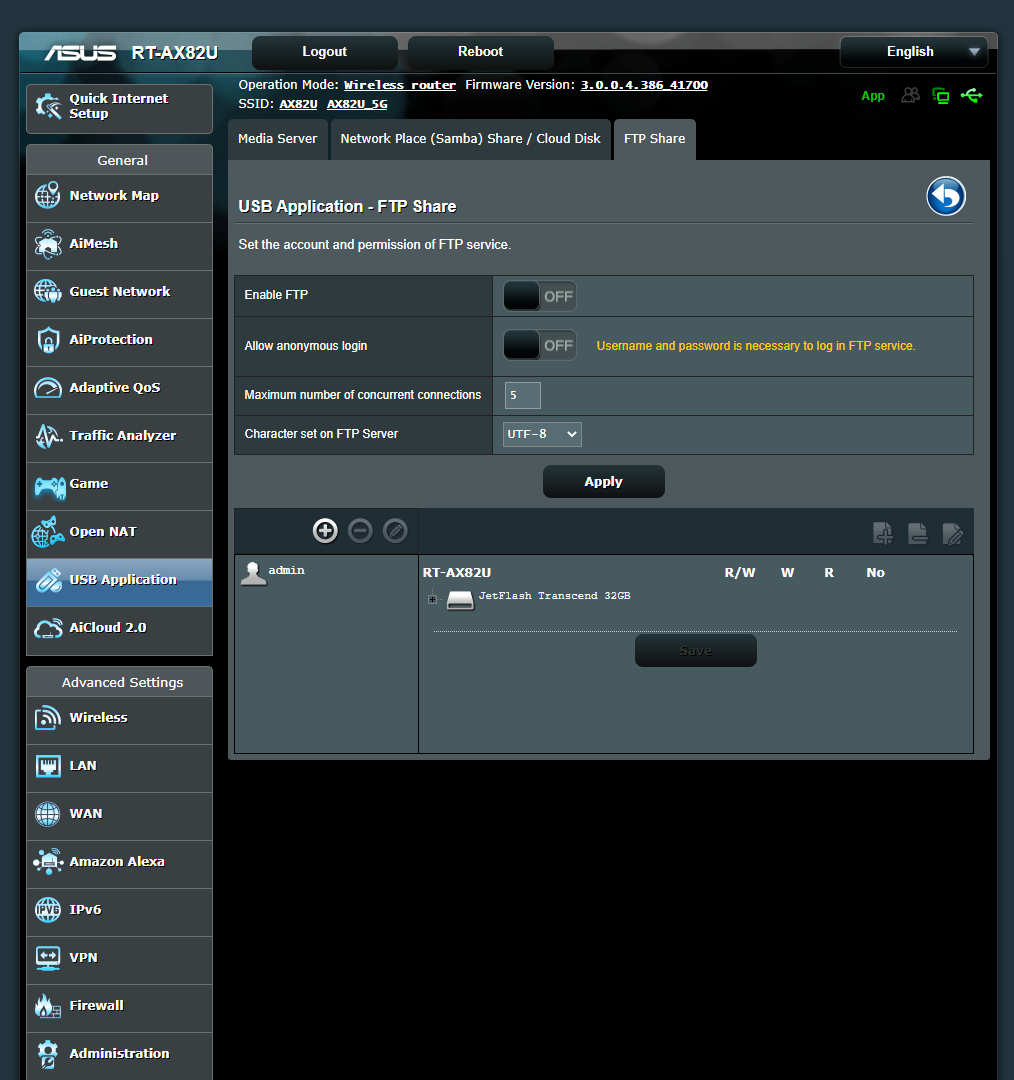The width and height of the screenshot is (1014, 1080).
Task: Open Administration settings
Action: (x=119, y=1056)
